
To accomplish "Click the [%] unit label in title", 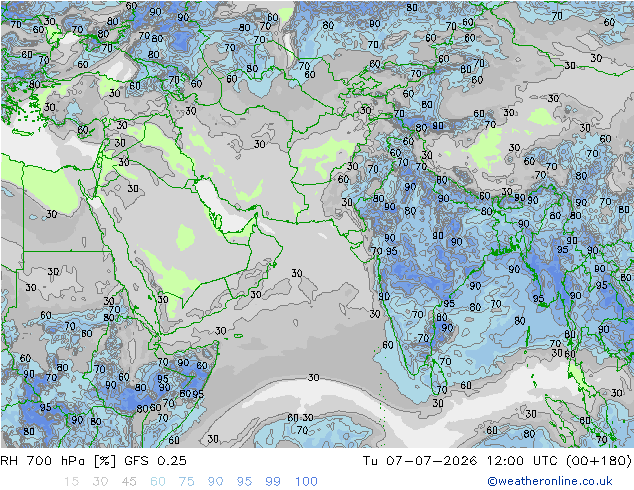I will tap(105, 461).
